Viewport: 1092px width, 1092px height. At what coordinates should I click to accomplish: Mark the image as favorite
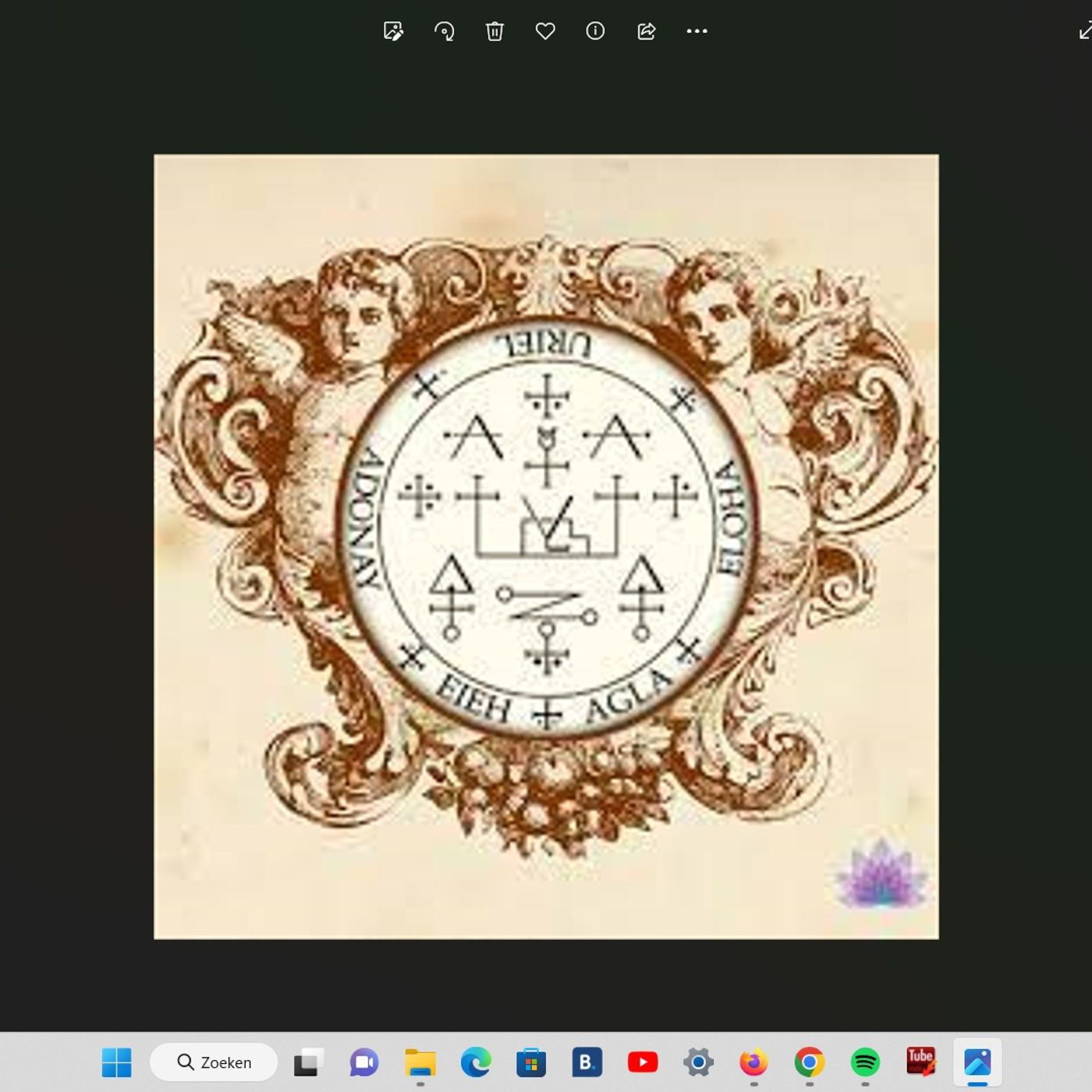(x=545, y=31)
